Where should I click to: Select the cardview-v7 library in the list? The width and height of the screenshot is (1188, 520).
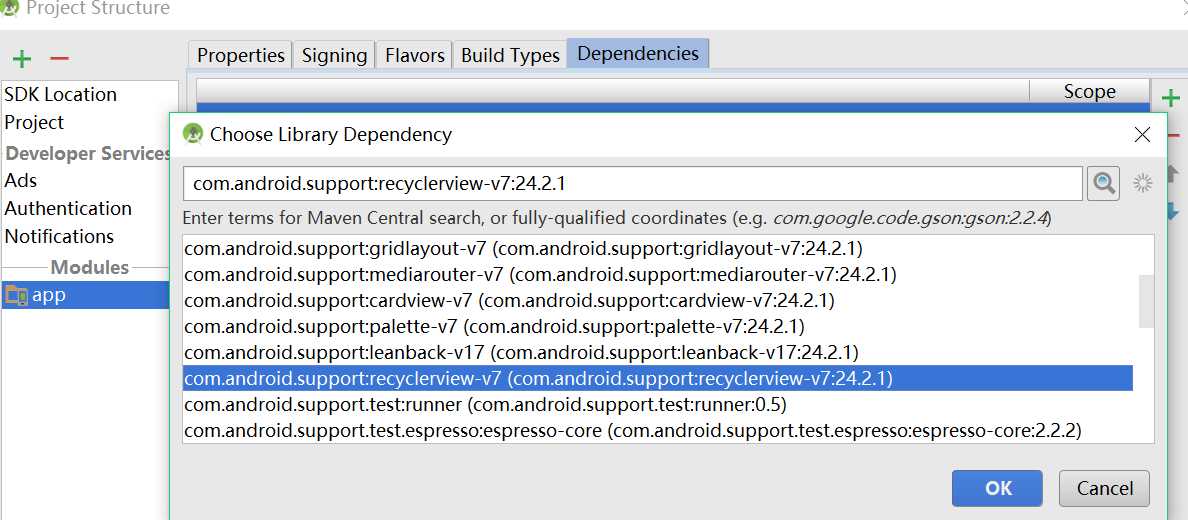[509, 300]
